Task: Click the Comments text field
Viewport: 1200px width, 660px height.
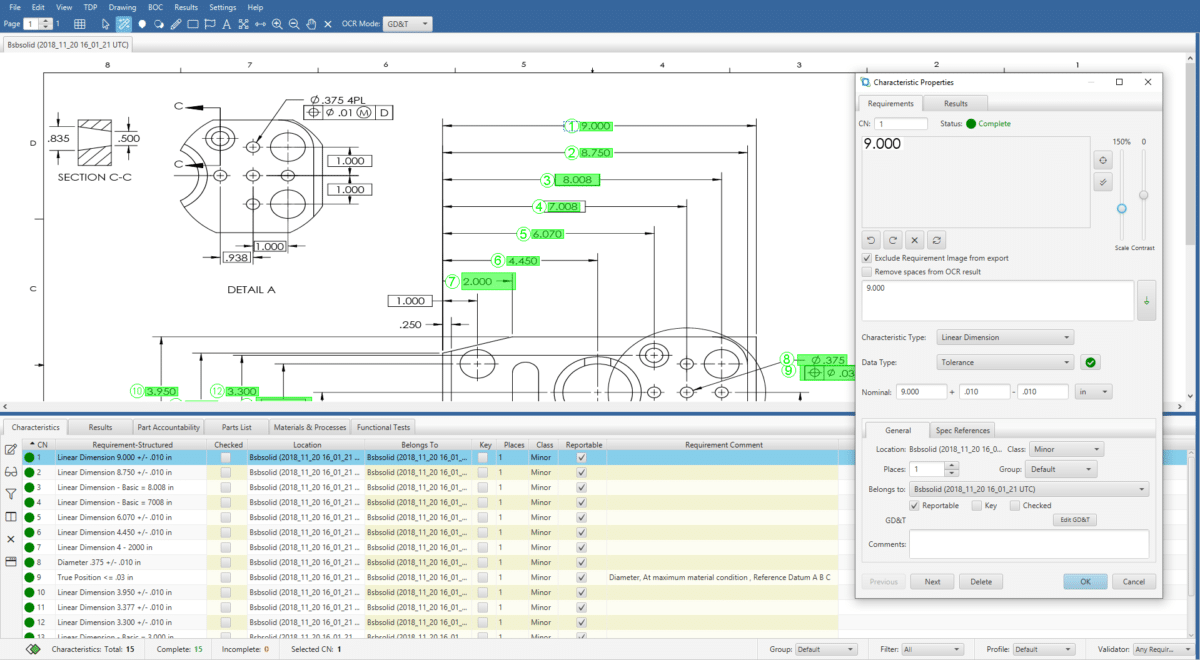Action: point(1028,544)
